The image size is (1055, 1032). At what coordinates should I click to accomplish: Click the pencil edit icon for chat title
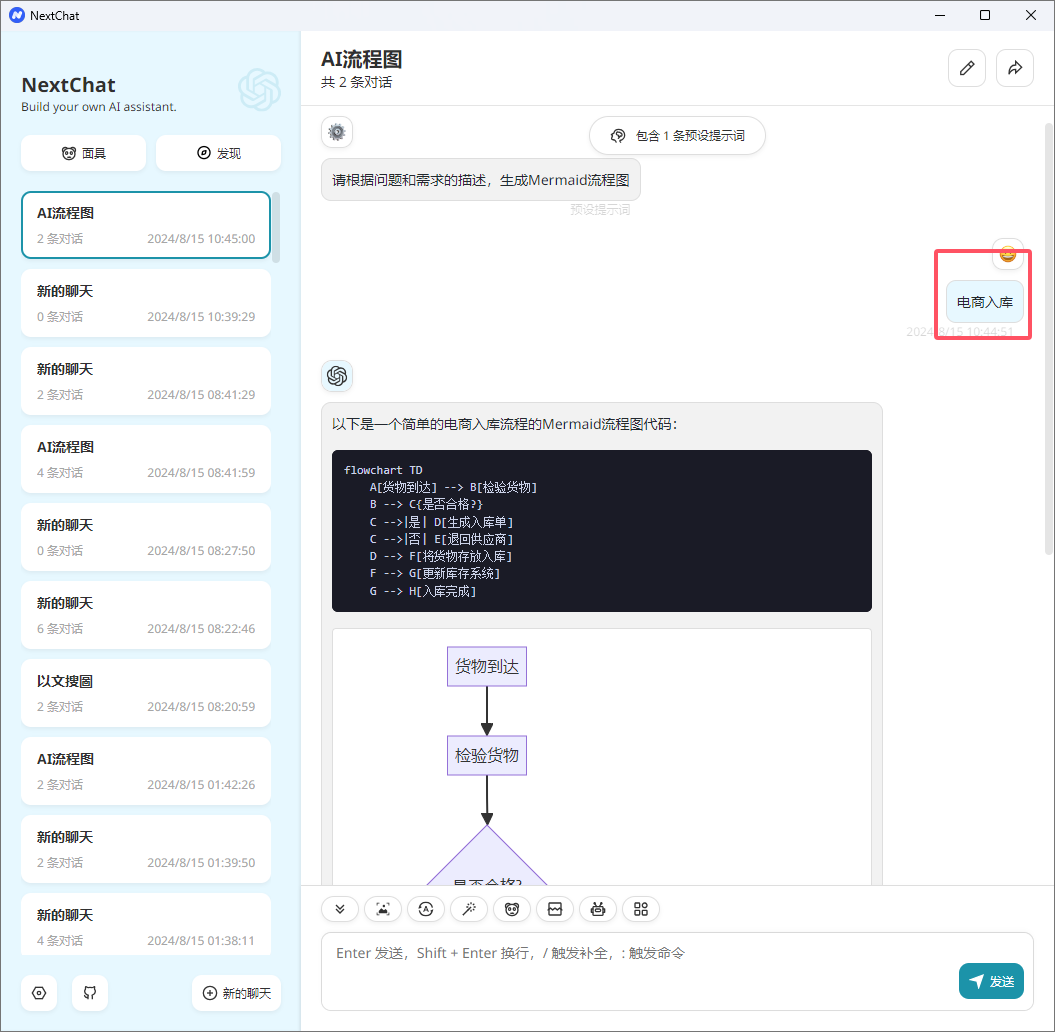967,68
